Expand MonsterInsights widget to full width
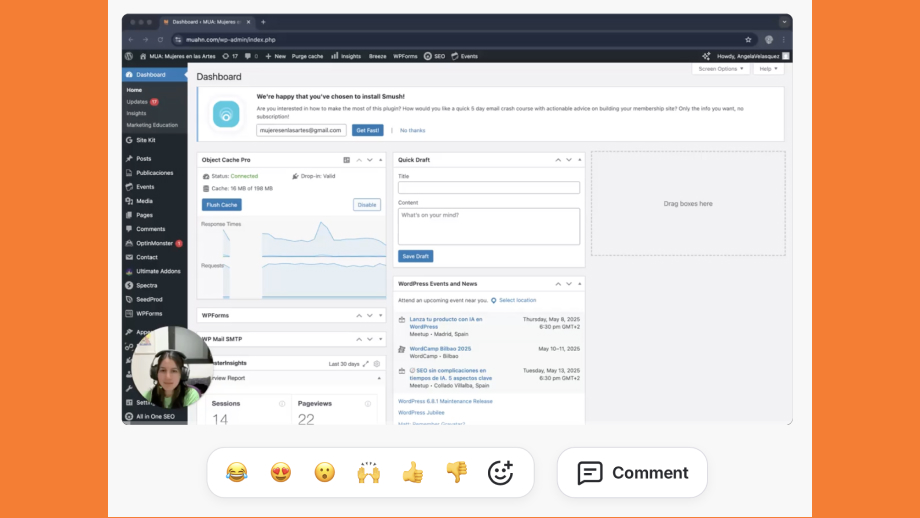Screen dimensions: 920x518 tap(366, 364)
